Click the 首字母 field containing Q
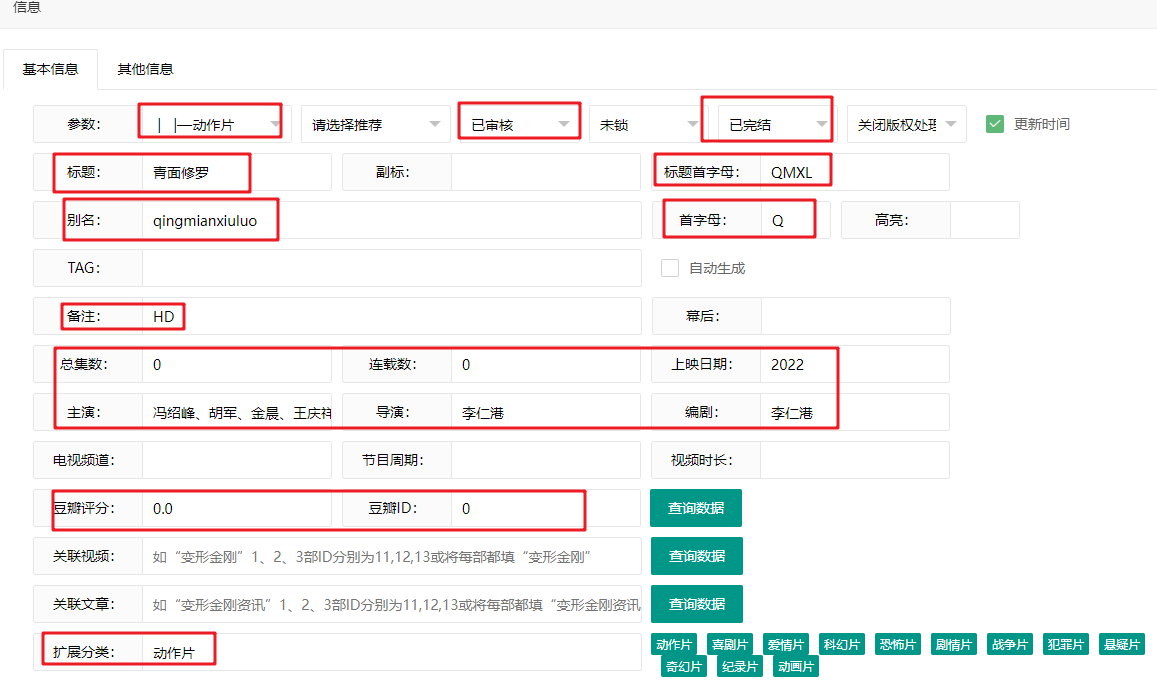The image size is (1157, 684). (x=795, y=220)
